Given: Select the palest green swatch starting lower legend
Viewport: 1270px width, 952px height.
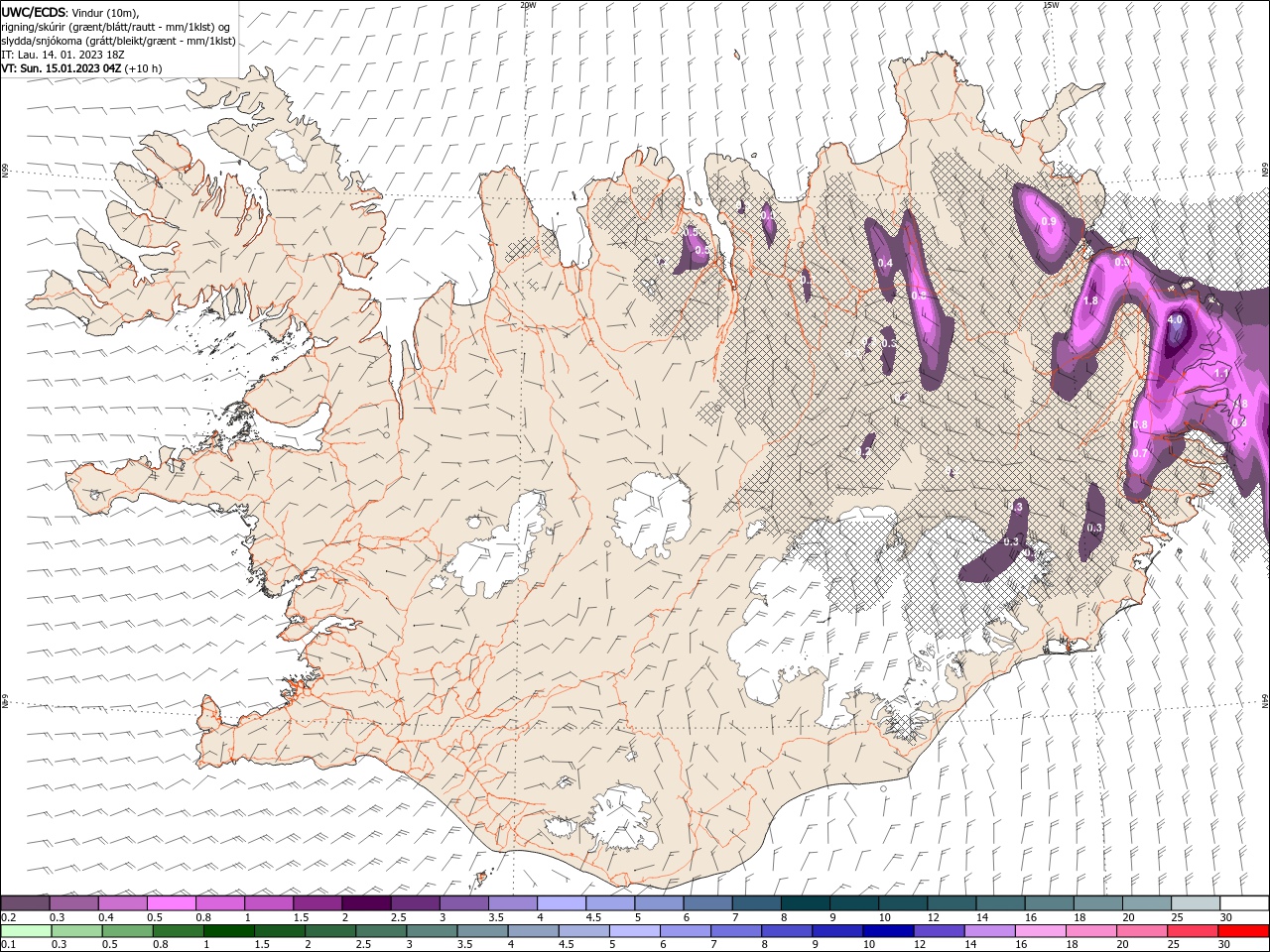Looking at the screenshot, I should [x=25, y=931].
